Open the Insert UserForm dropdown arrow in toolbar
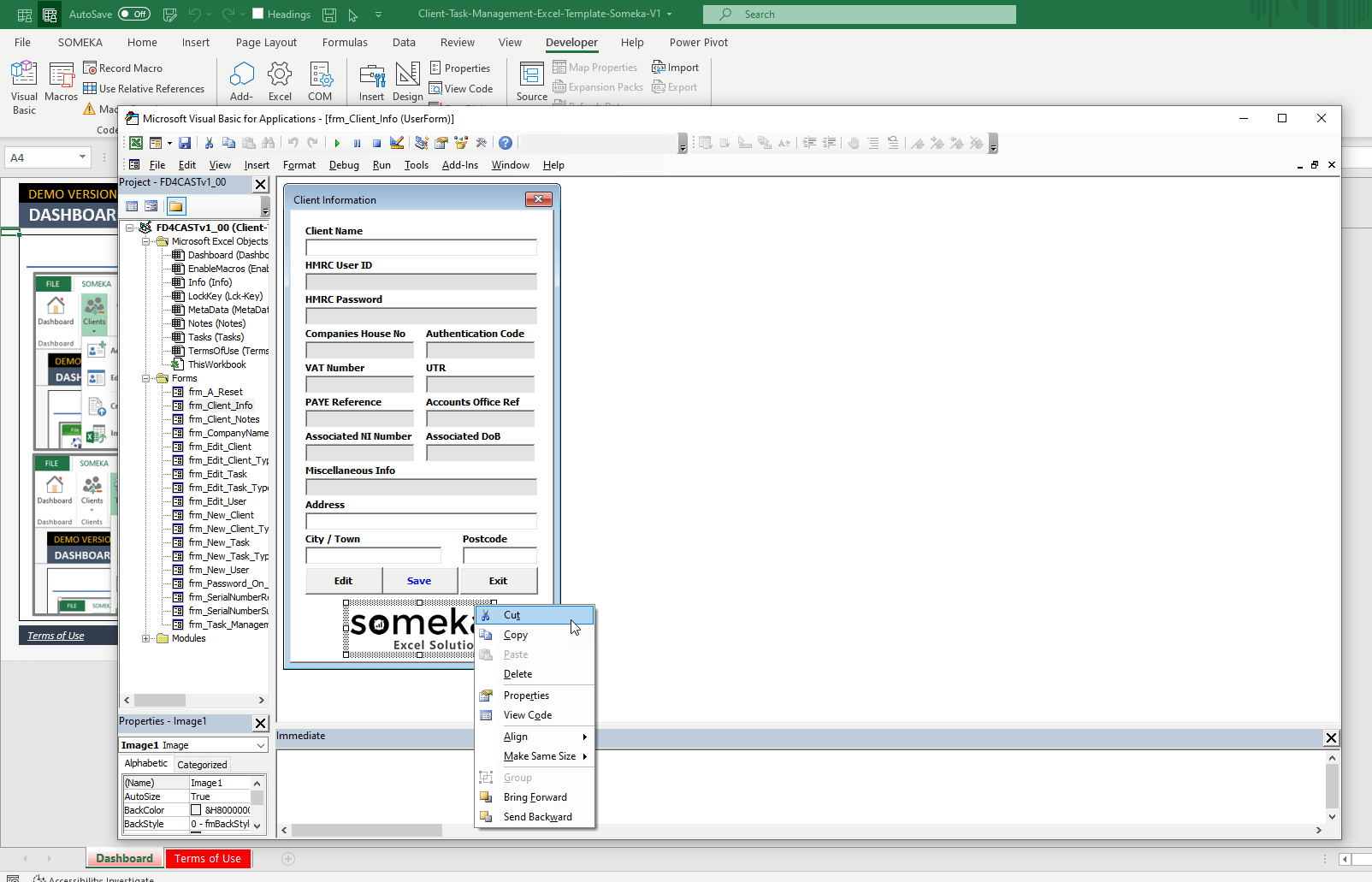Screen dimensions: 1372x882 pyautogui.click(x=169, y=143)
